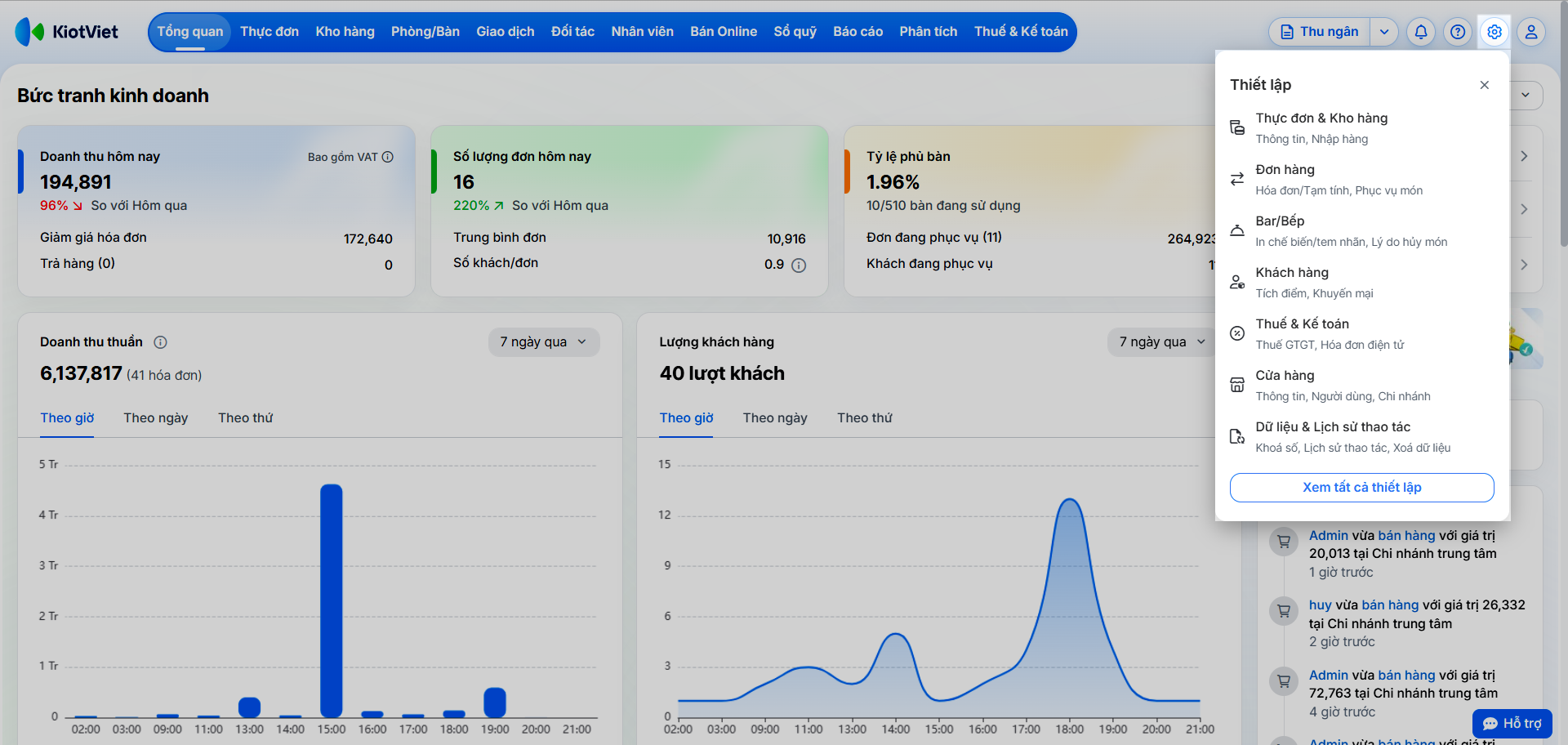
Task: Click the 15:00 revenue bar in chart
Action: [332, 601]
